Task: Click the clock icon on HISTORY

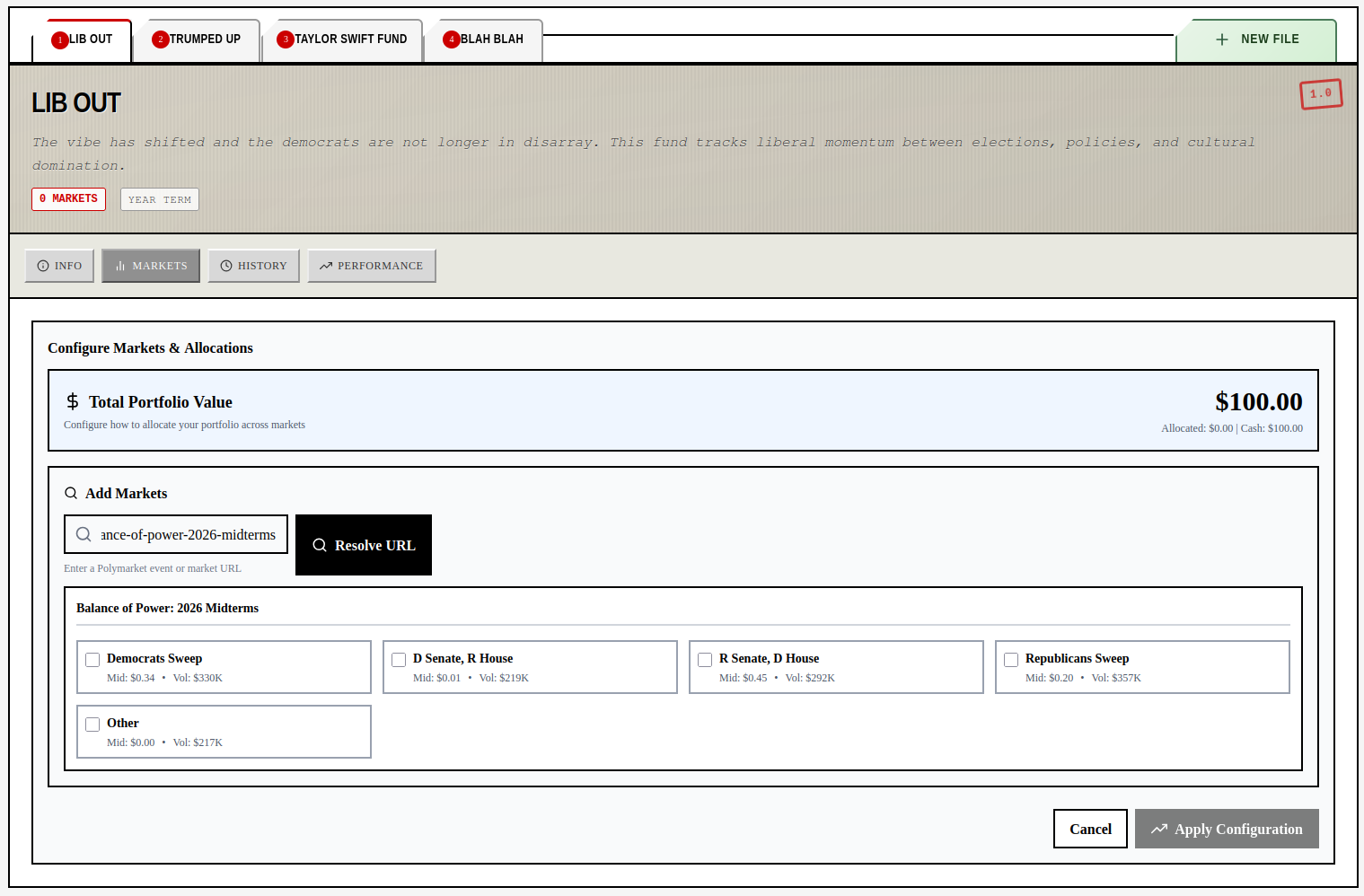Action: pos(227,265)
